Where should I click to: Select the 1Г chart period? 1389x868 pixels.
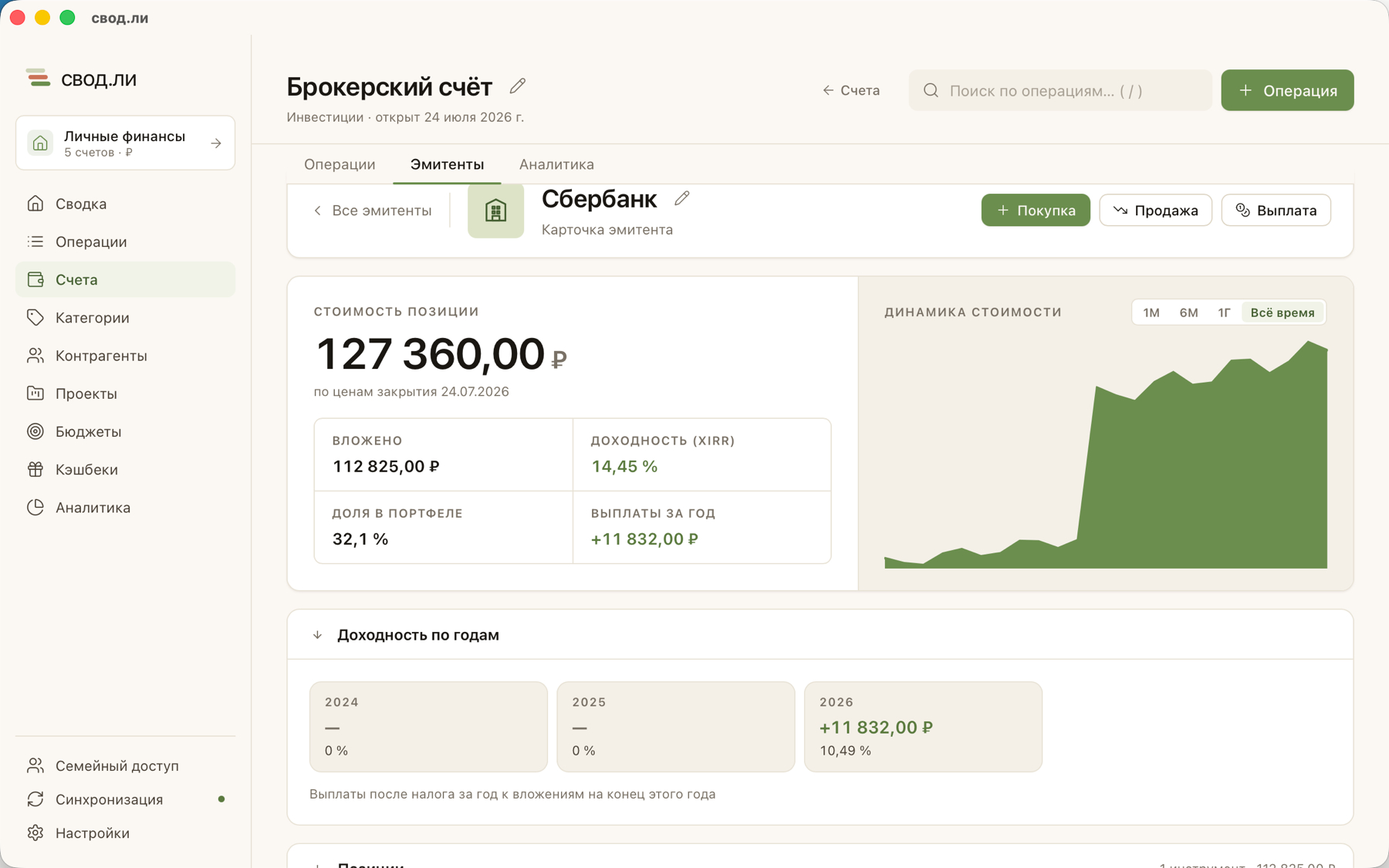click(x=1224, y=312)
